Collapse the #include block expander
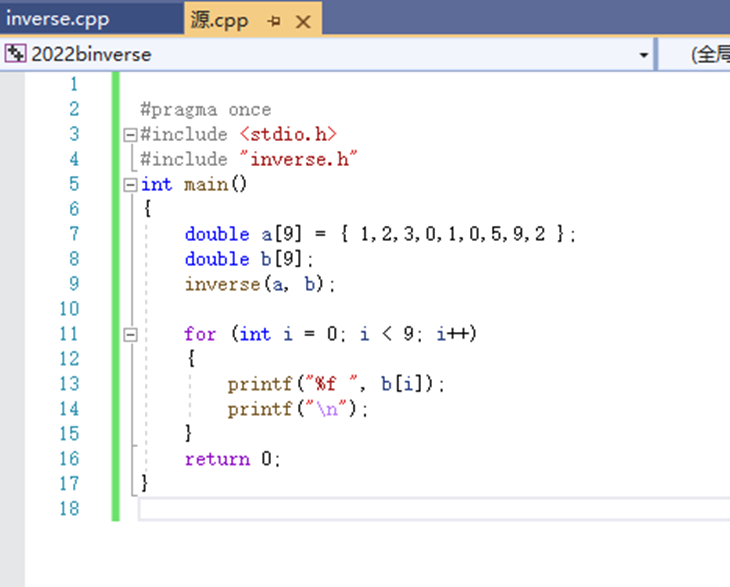 click(130, 135)
